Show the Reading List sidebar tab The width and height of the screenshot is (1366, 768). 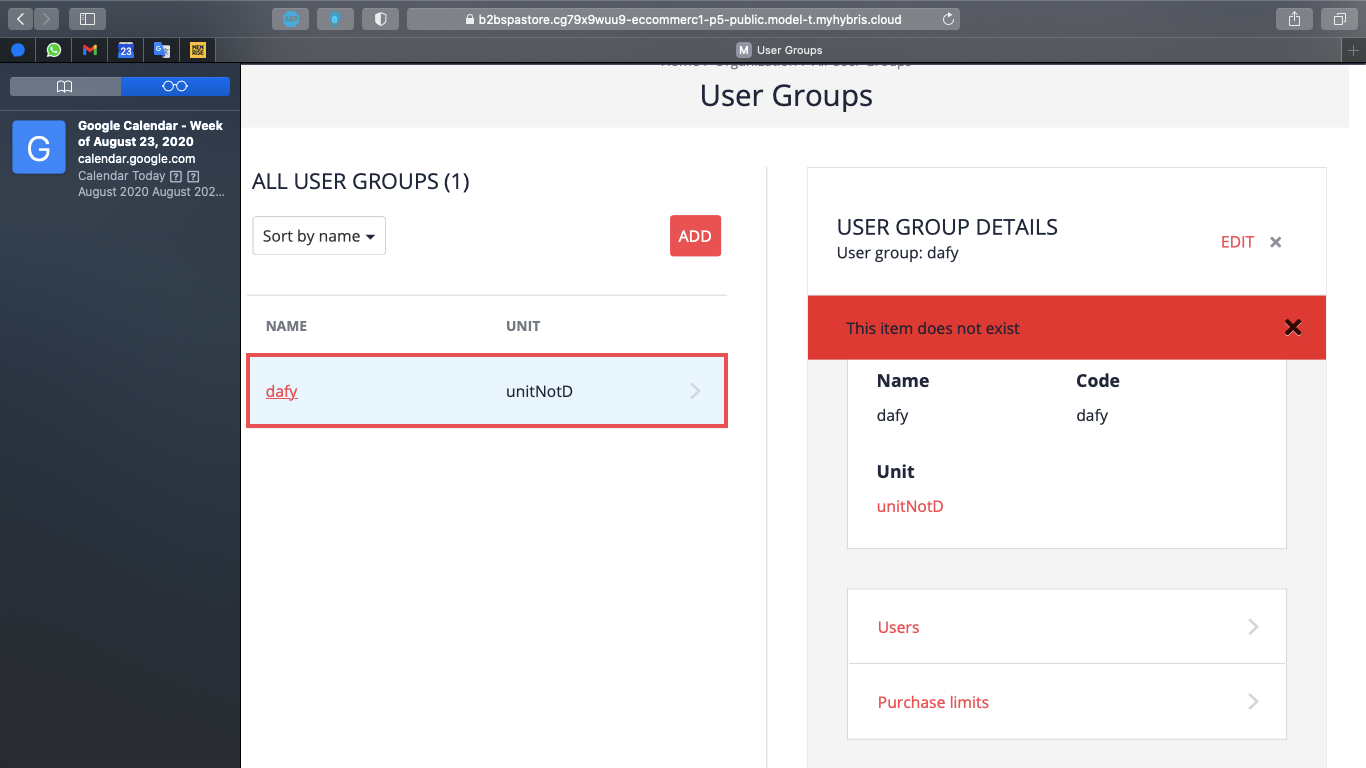175,87
